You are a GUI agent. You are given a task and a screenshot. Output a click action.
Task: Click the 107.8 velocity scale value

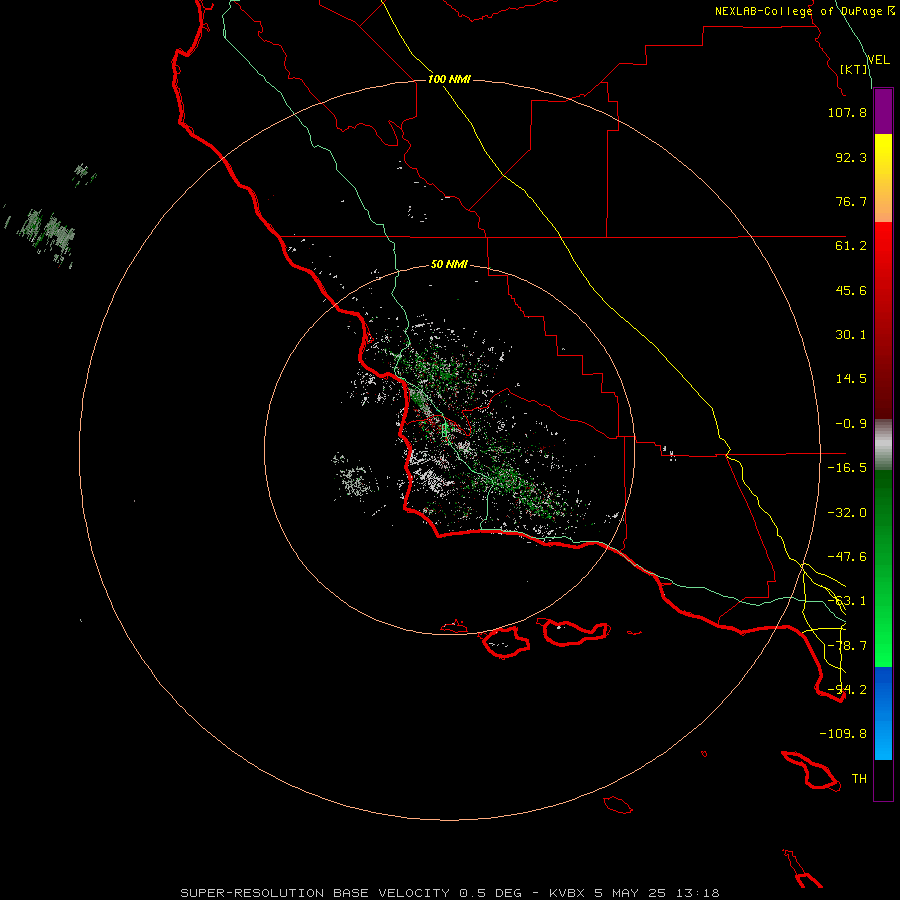click(847, 112)
